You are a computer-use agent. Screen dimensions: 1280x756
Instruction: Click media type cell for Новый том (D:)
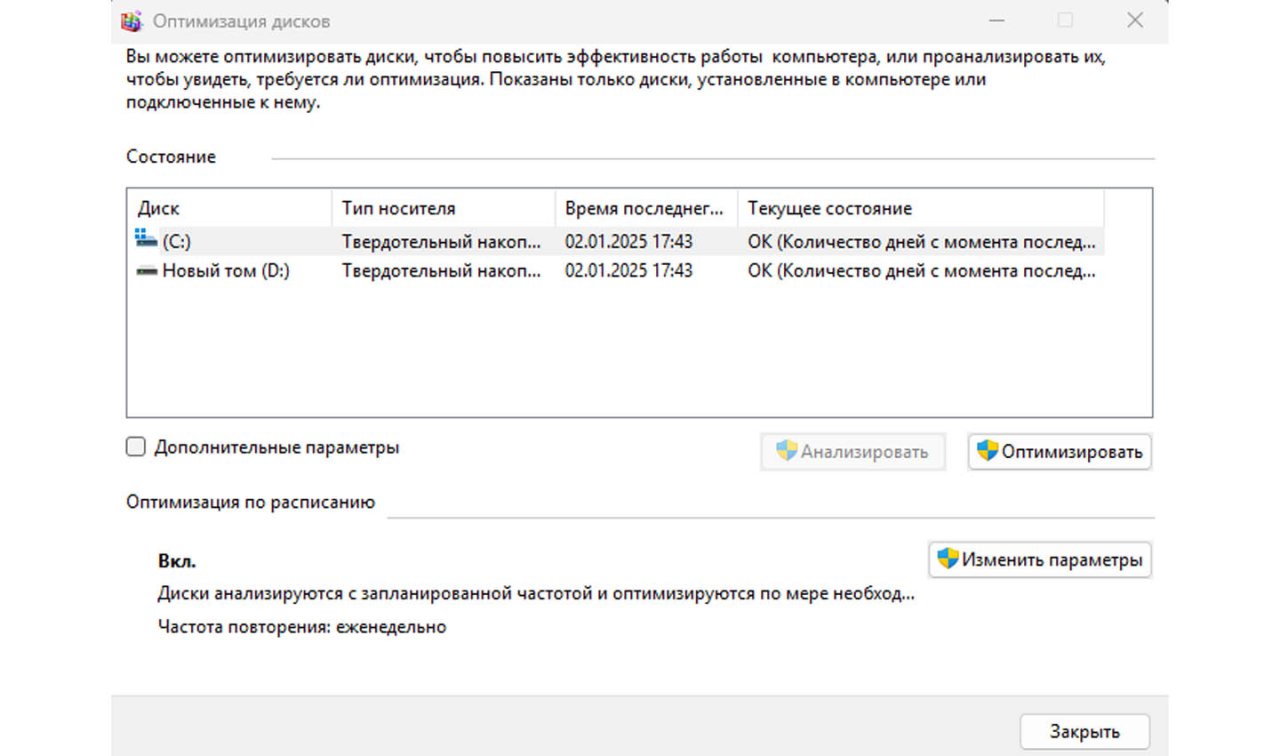pyautogui.click(x=442, y=271)
